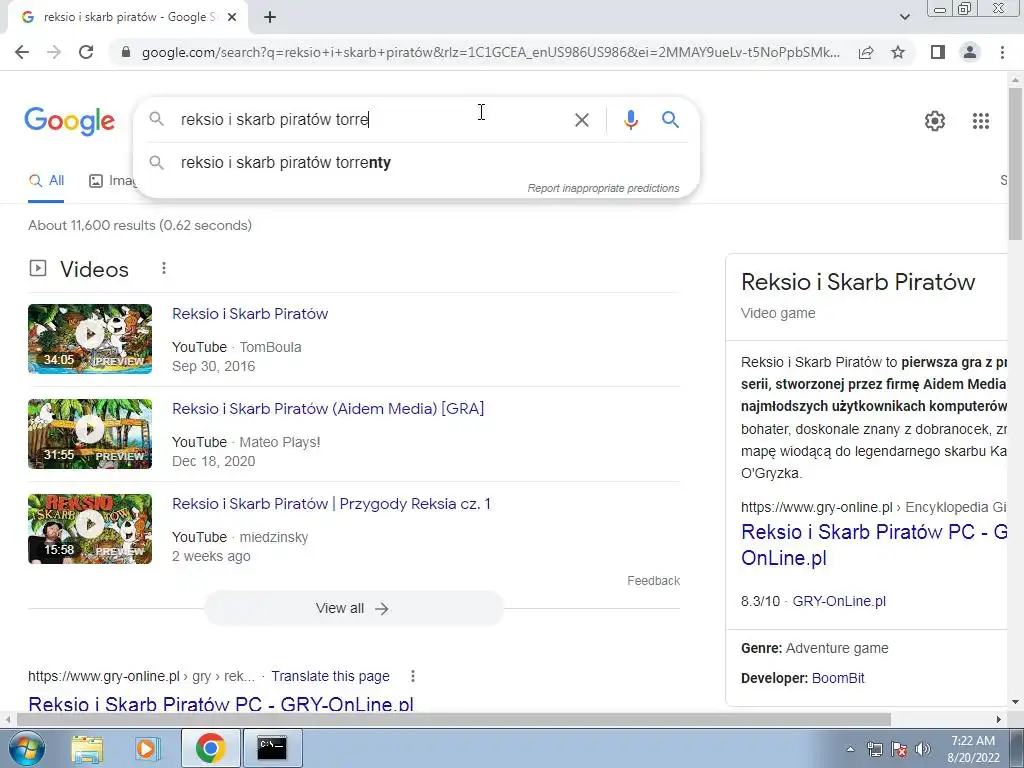1024x768 pixels.
Task: Switch to the Images results tab
Action: pos(112,181)
